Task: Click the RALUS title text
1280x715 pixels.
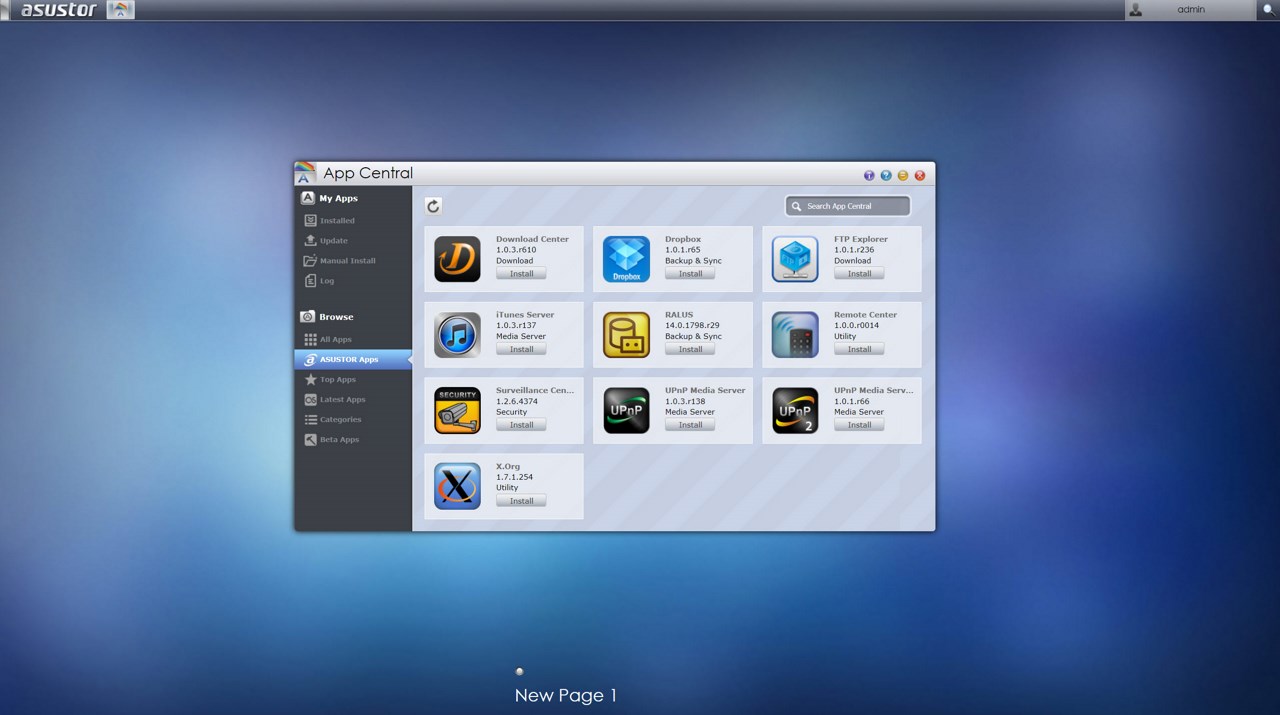Action: pyautogui.click(x=679, y=315)
